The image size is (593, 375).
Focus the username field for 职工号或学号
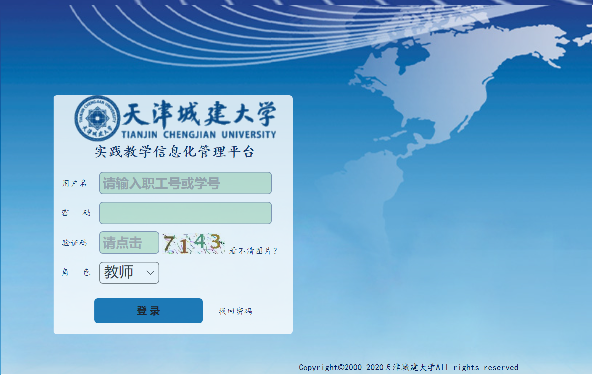tap(185, 183)
